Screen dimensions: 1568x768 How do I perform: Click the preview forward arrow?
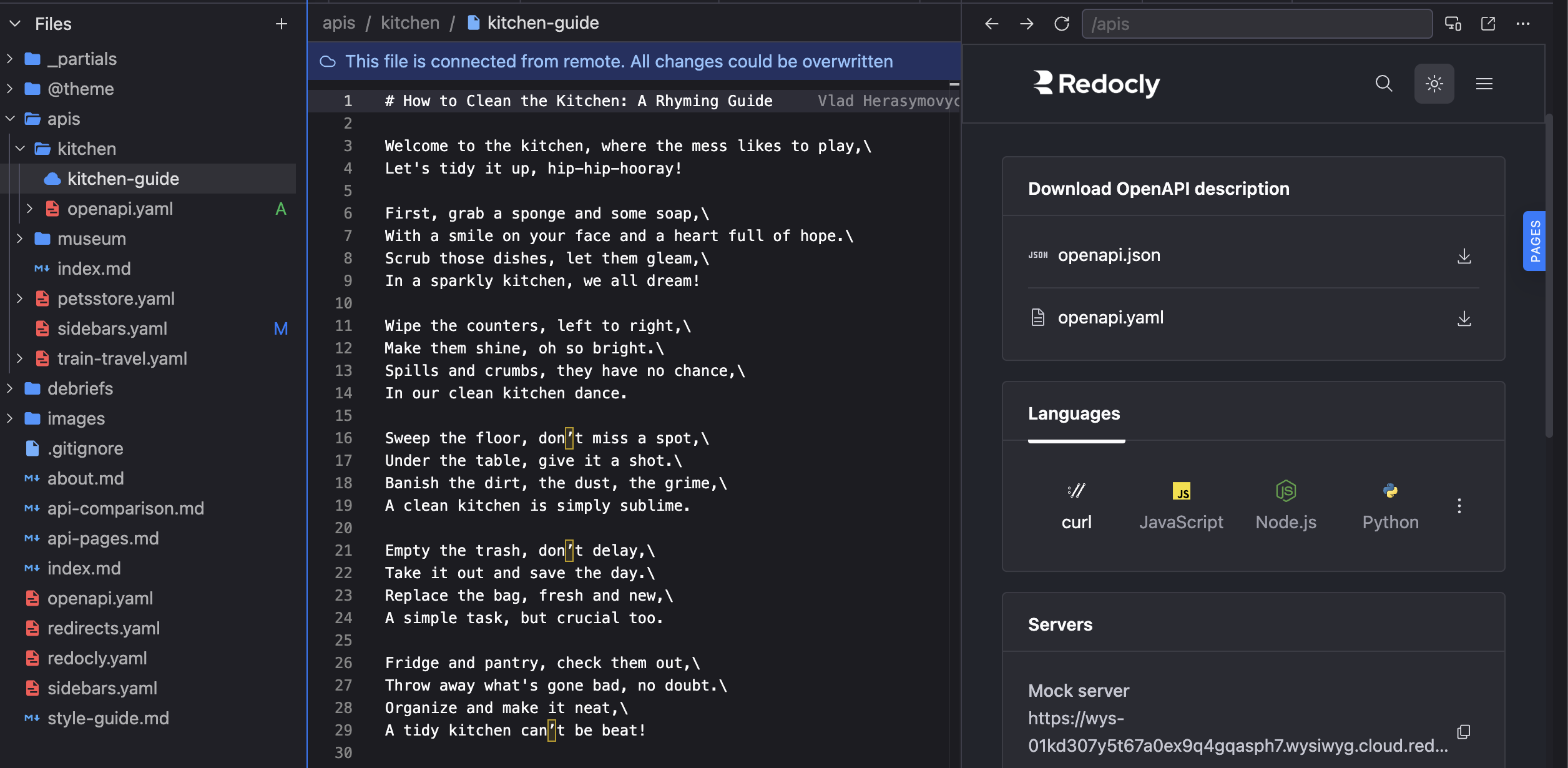1027,24
